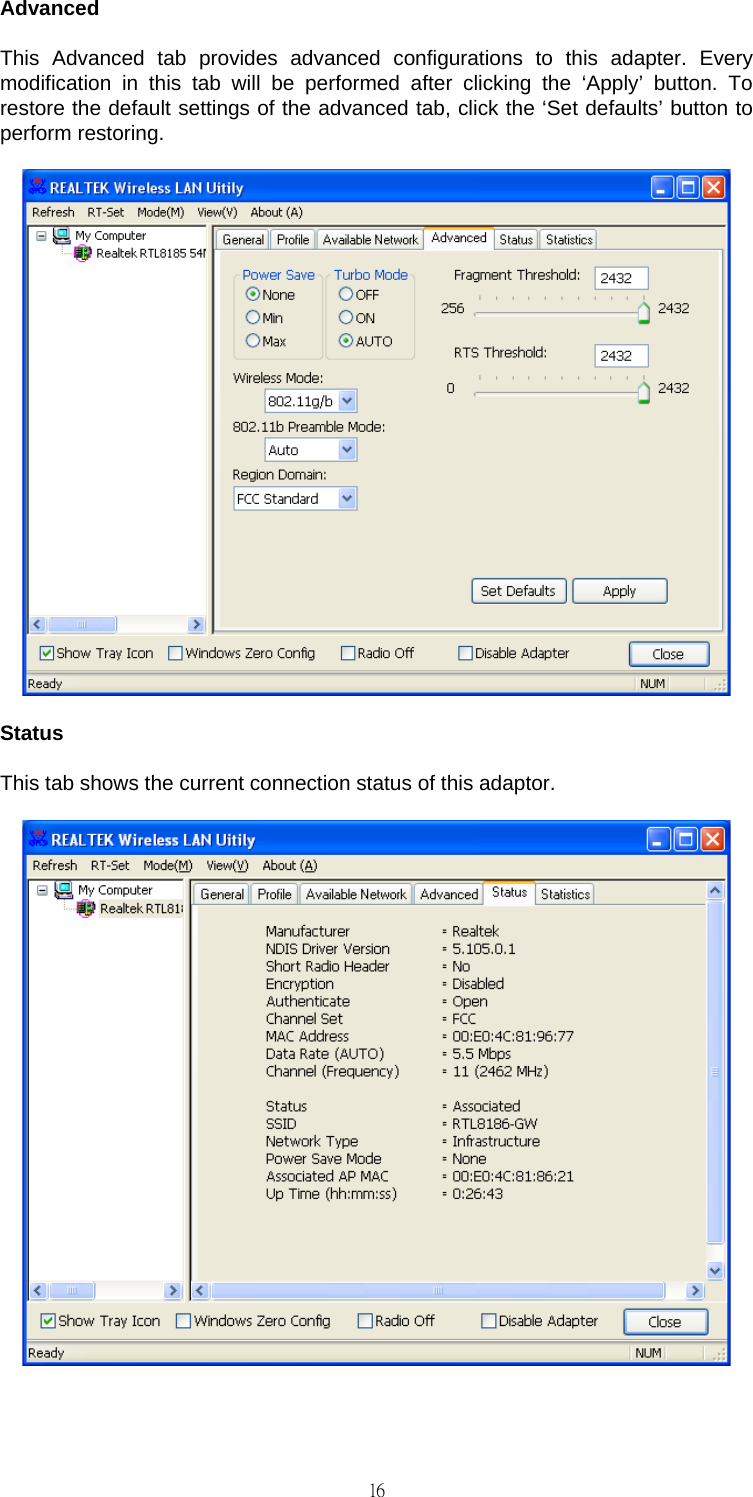
Task: Click REALTEK title bar logo in Advanced window
Action: [x=39, y=187]
